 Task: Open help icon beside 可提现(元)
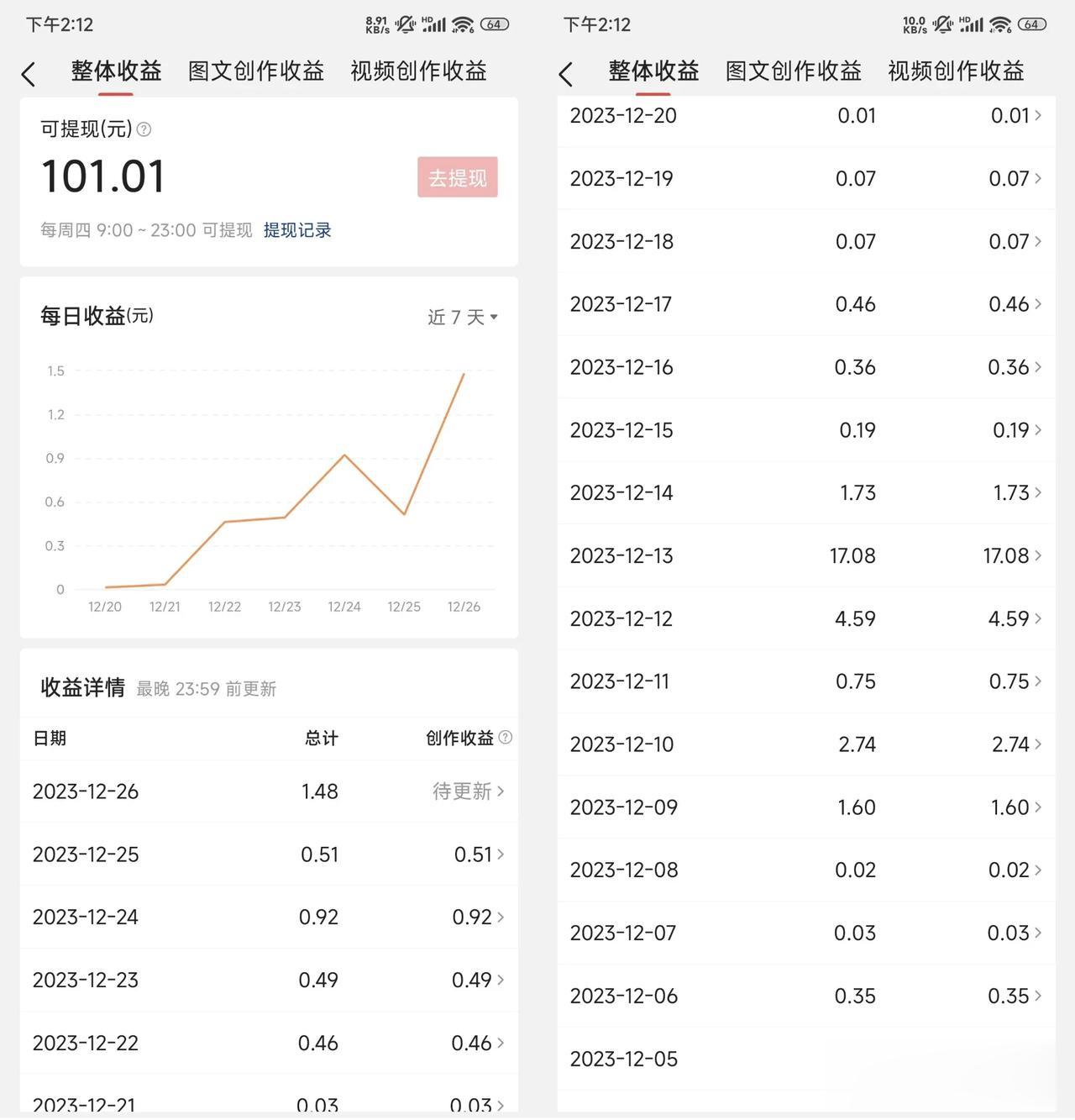144,129
